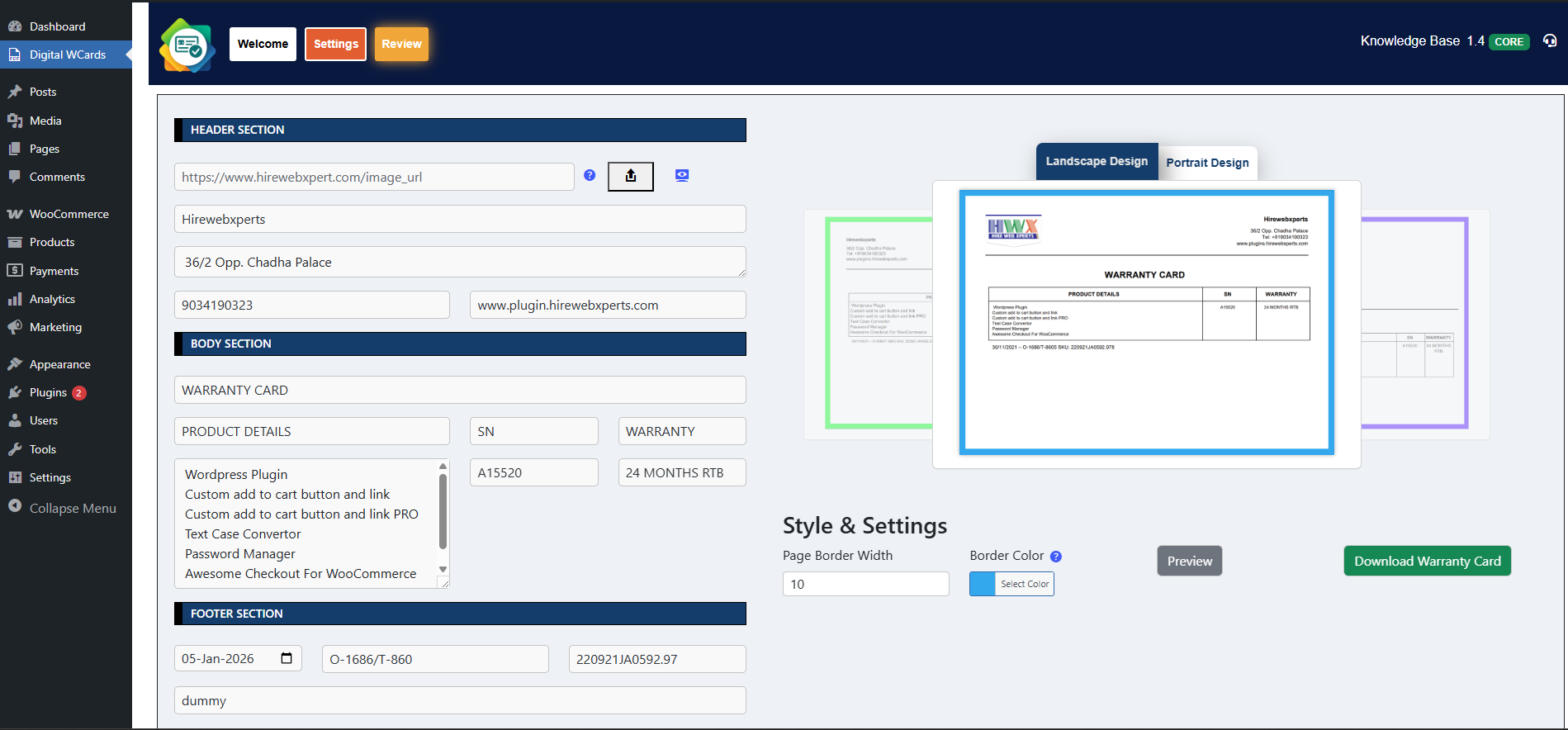
Task: Open the footer date picker calendar icon
Action: [x=287, y=658]
